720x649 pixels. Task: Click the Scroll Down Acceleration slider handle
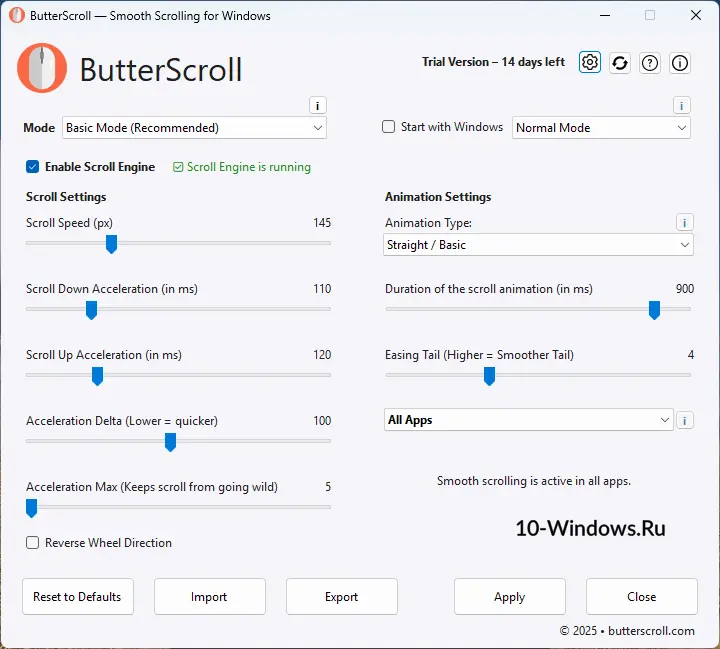click(91, 310)
